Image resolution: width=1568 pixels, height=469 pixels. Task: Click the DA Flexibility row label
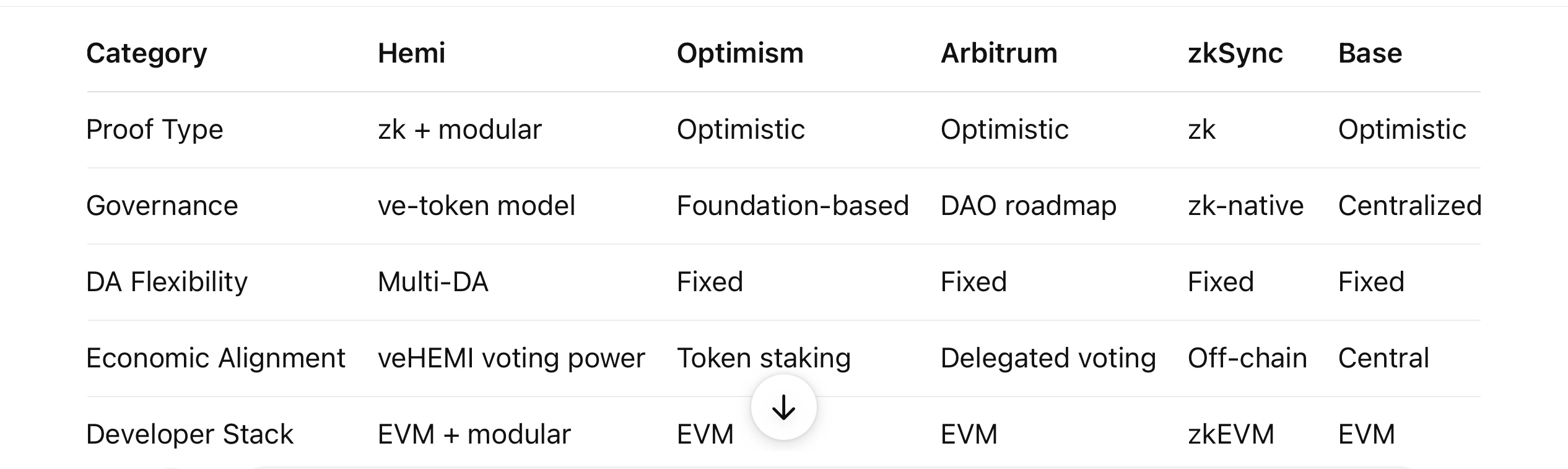pyautogui.click(x=167, y=282)
